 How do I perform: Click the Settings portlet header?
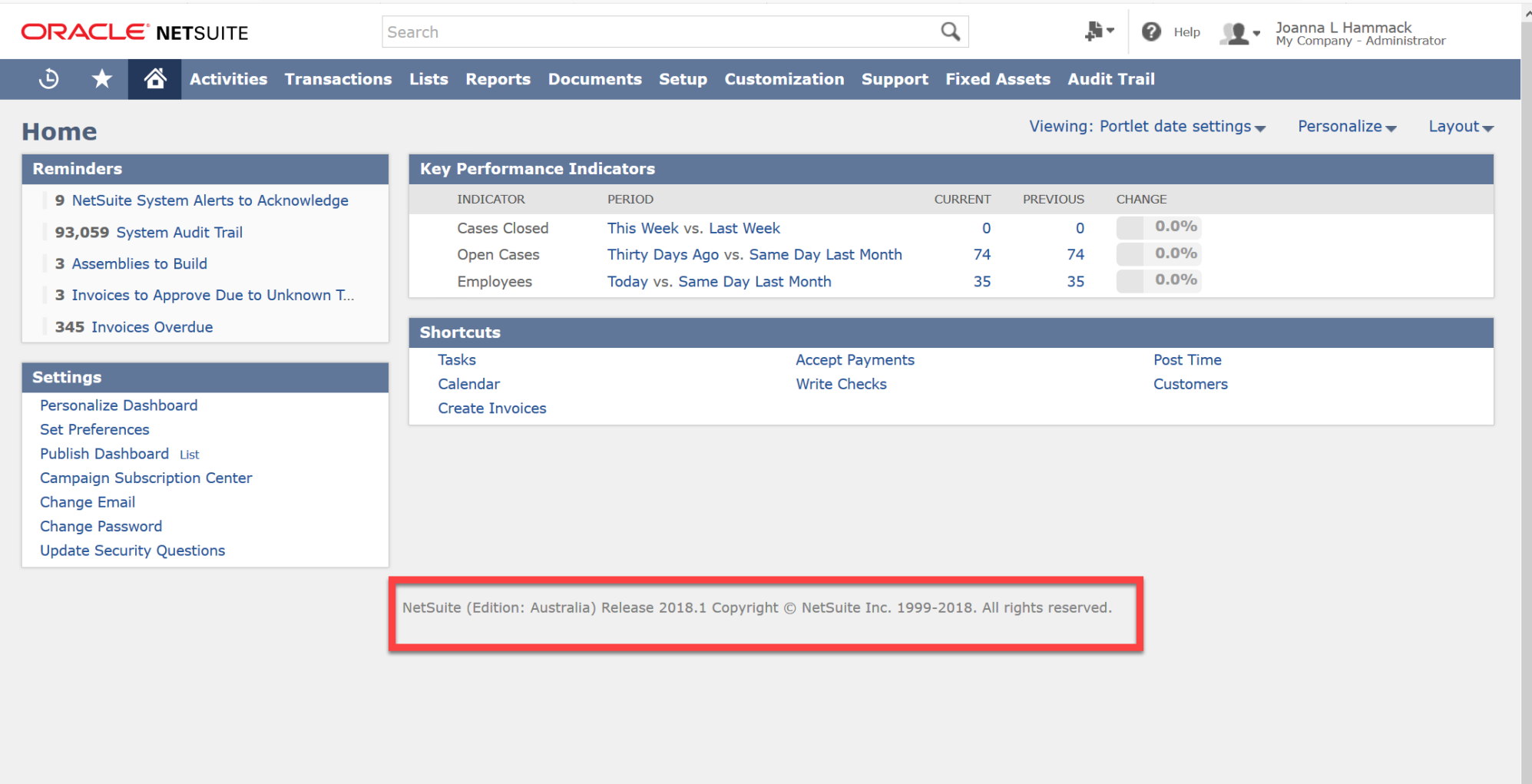tap(205, 377)
